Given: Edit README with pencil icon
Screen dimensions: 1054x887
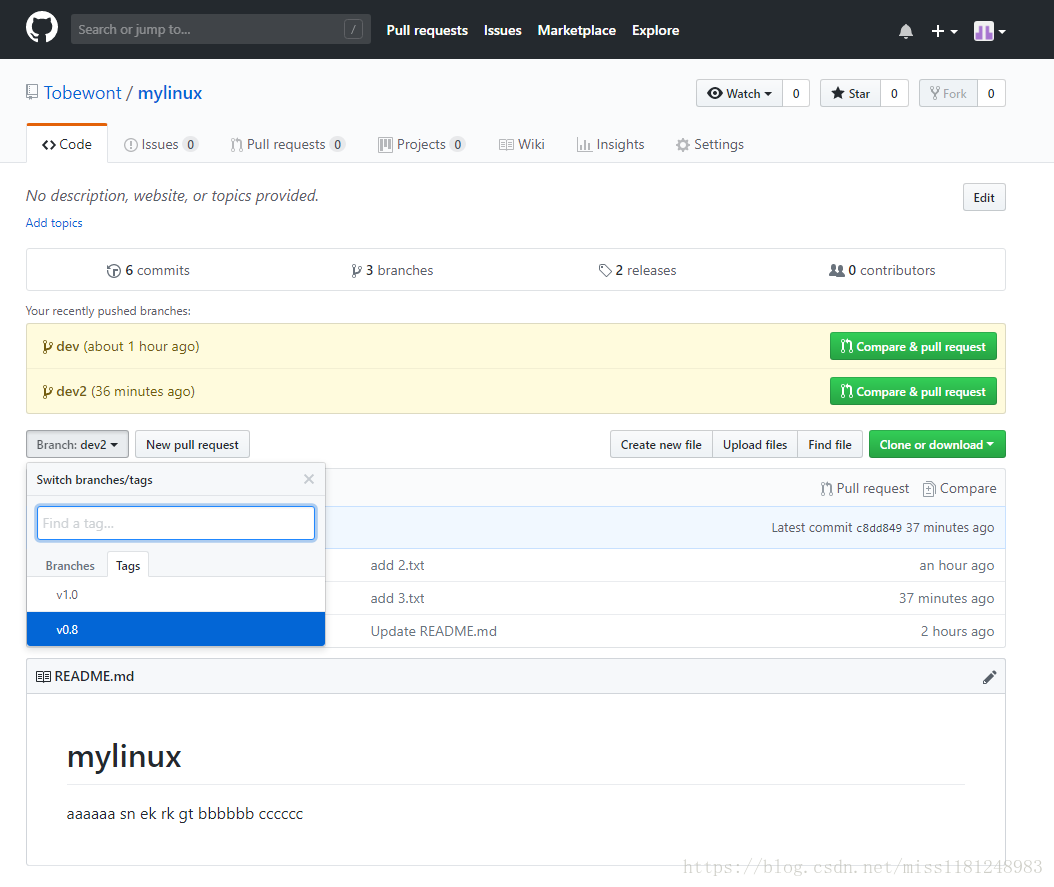Looking at the screenshot, I should pyautogui.click(x=989, y=677).
